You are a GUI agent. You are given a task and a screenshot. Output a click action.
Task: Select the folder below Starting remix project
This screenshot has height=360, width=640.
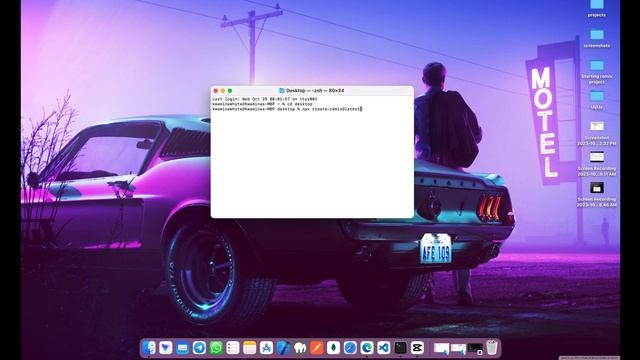tap(596, 100)
